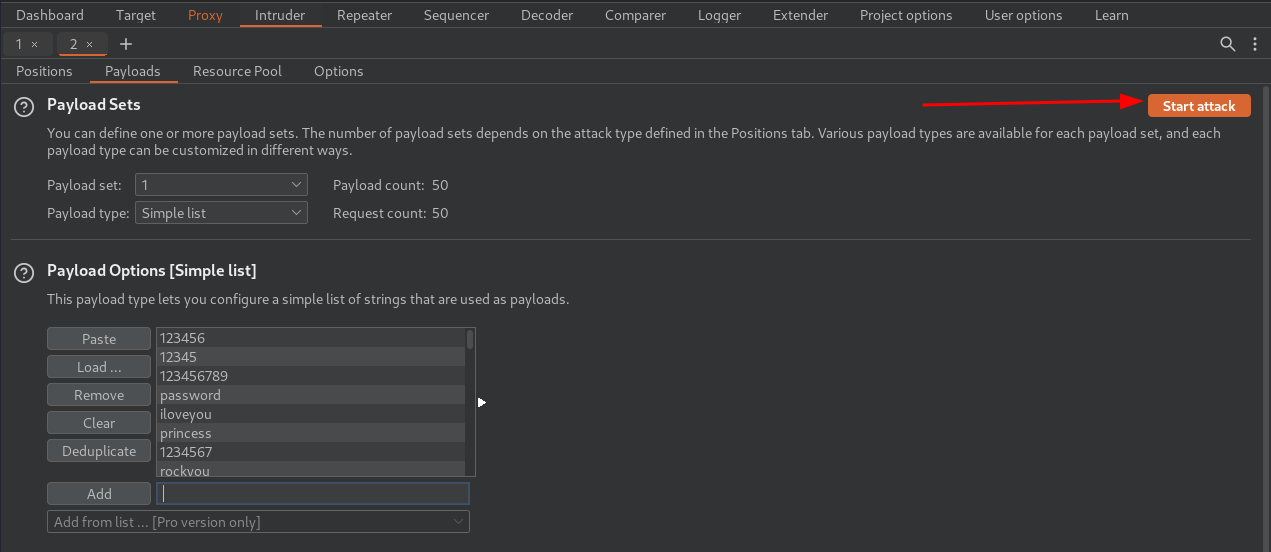
Task: Switch to the Positions sub-tab
Action: (44, 71)
